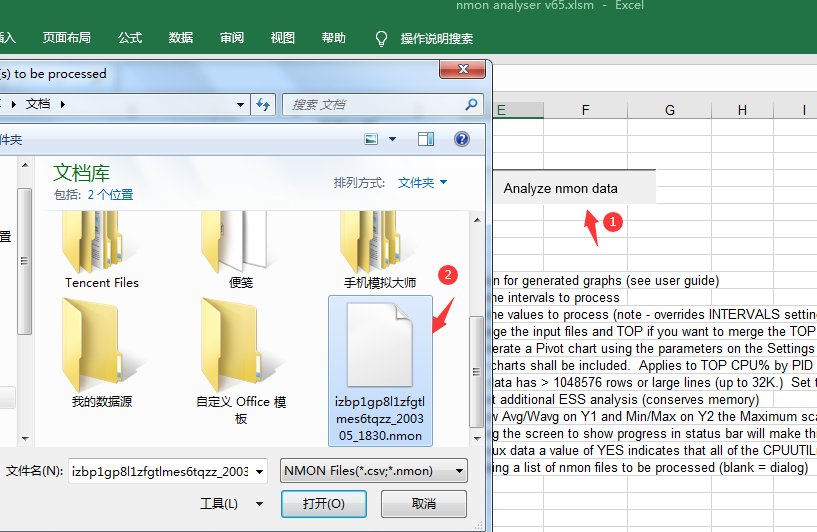Click the 取消 cancel button
This screenshot has height=532, width=817.
tap(424, 504)
